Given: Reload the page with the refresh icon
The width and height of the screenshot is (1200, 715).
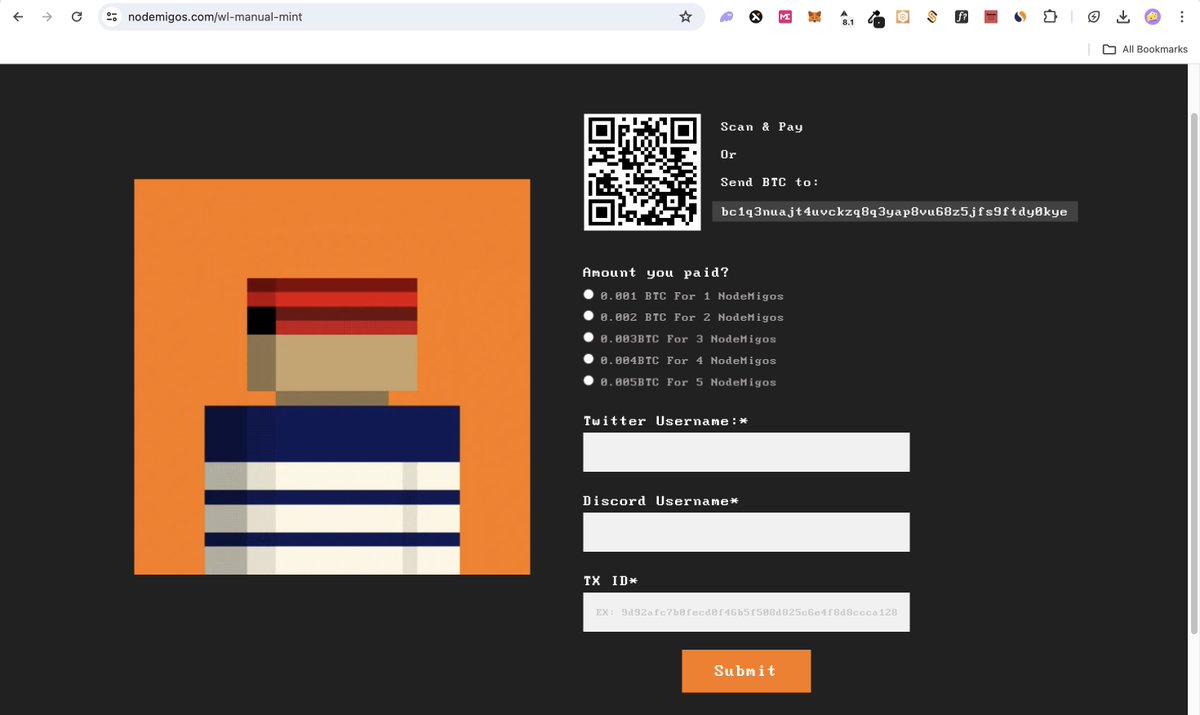Looking at the screenshot, I should point(77,17).
